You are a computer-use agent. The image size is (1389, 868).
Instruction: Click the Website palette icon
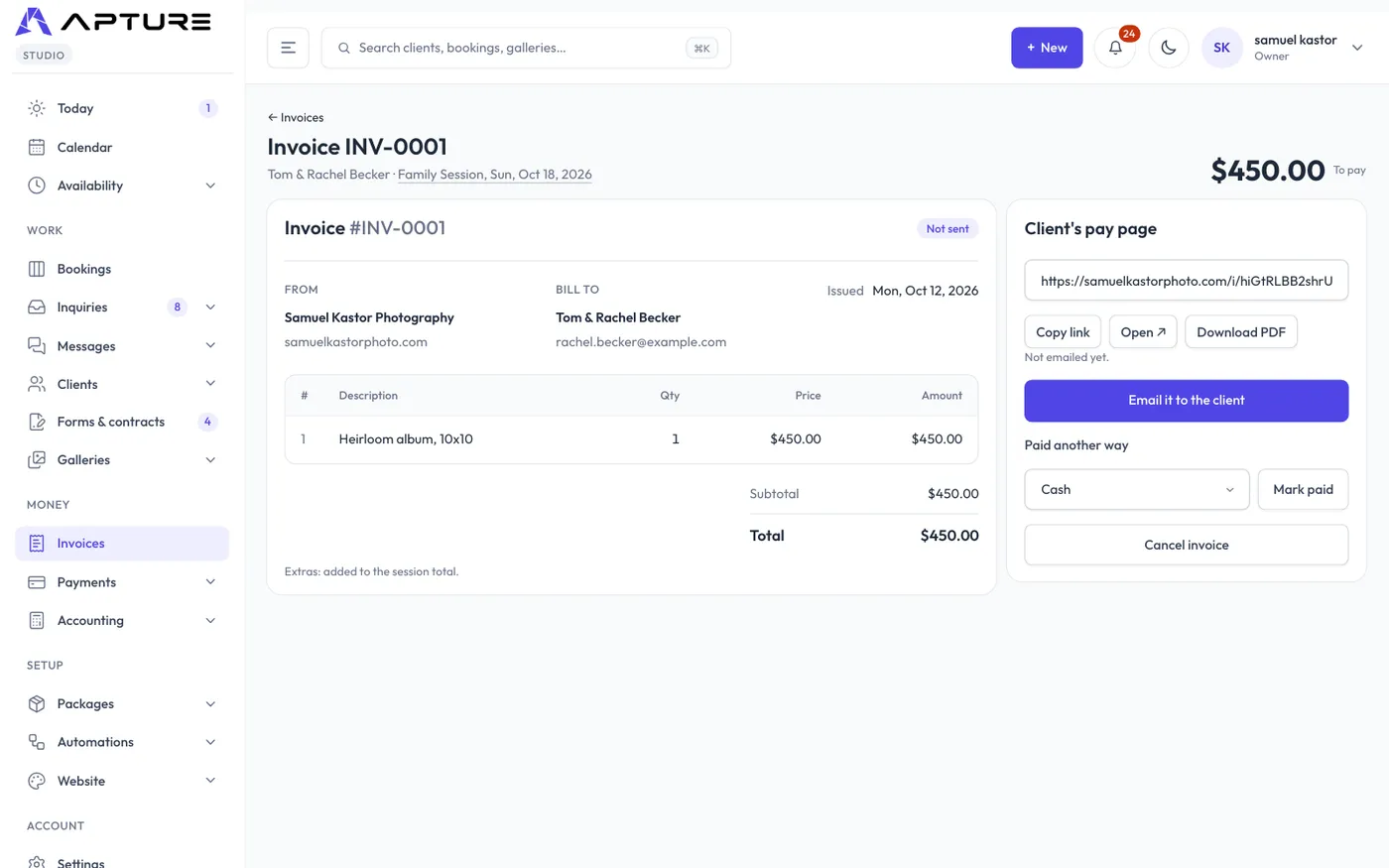click(37, 781)
